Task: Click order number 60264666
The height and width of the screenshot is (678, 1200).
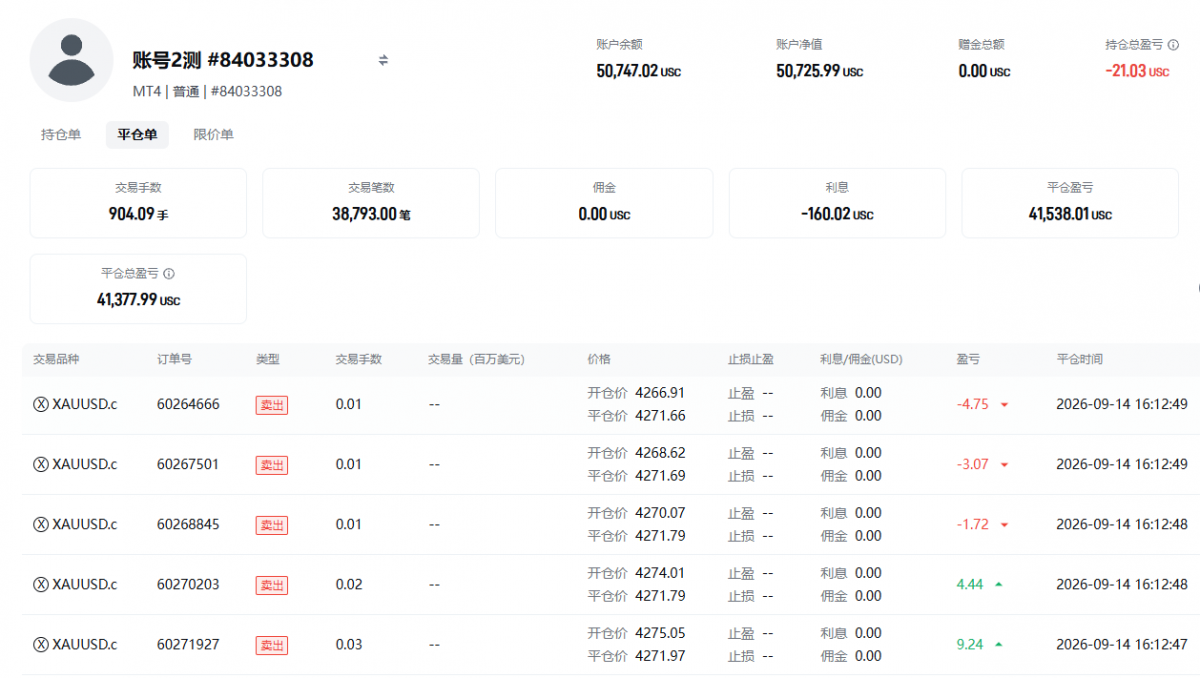Action: click(188, 404)
